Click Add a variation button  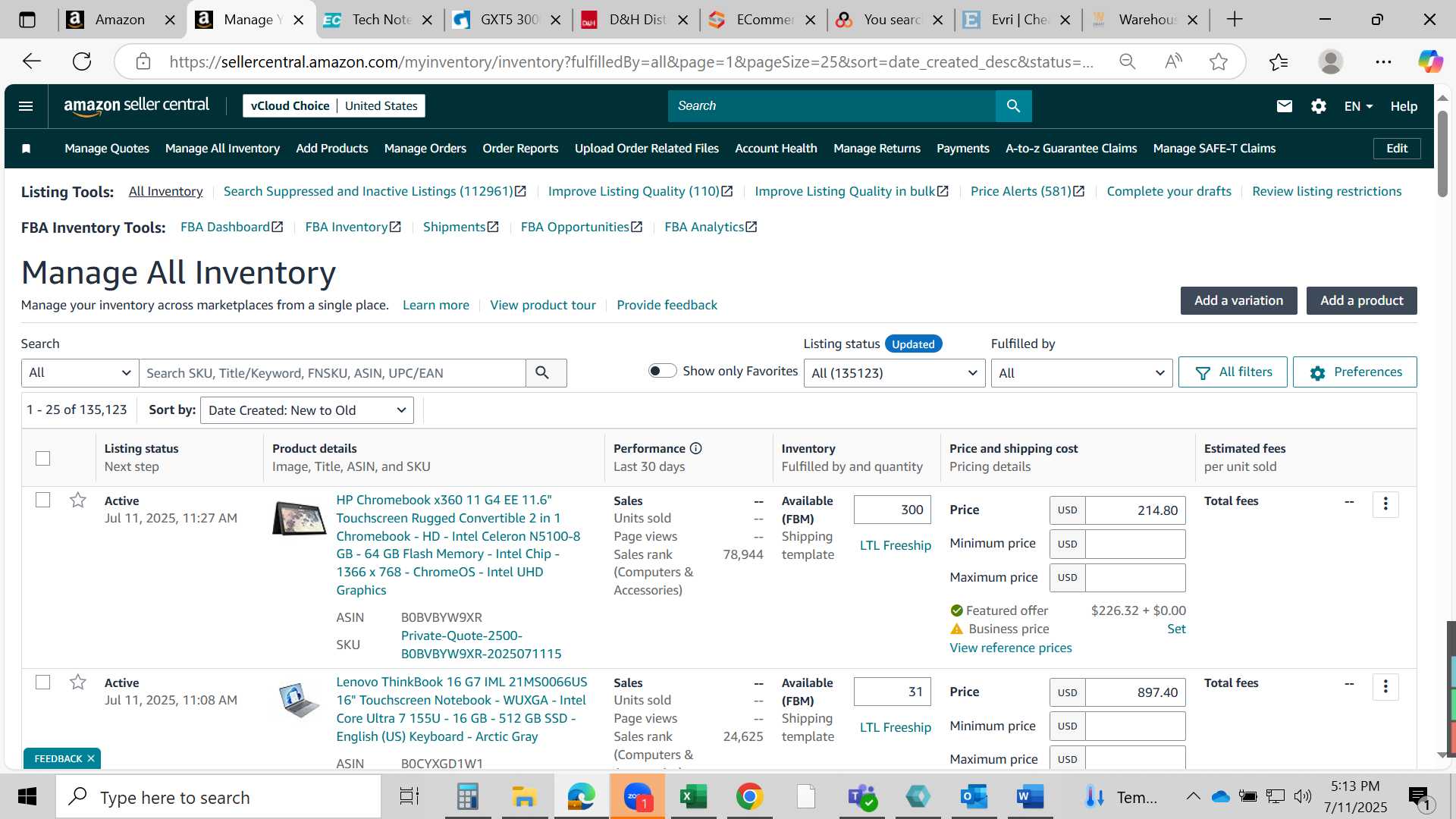point(1238,300)
